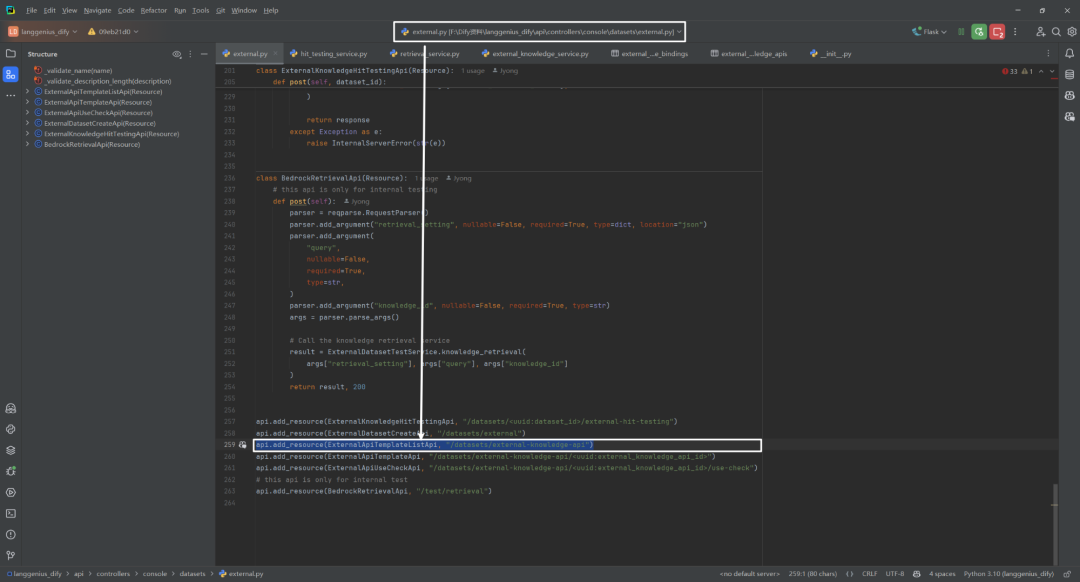The height and width of the screenshot is (582, 1080).
Task: Toggle Structure view options with eye icon
Action: 178,53
